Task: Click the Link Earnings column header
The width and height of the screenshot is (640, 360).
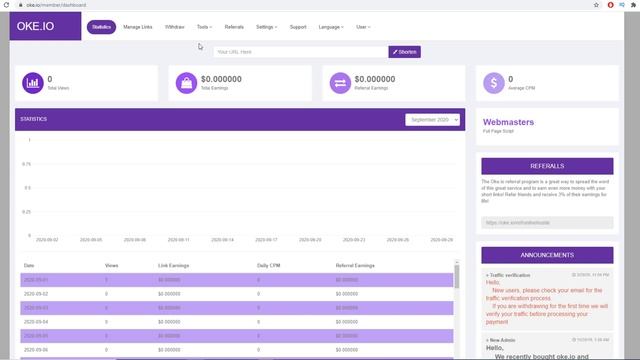Action: [x=173, y=265]
